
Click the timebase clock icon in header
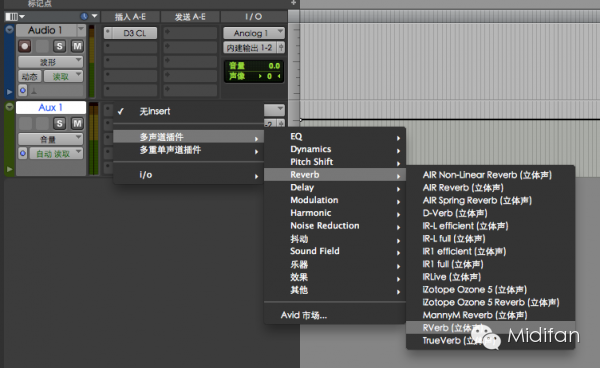tap(84, 16)
